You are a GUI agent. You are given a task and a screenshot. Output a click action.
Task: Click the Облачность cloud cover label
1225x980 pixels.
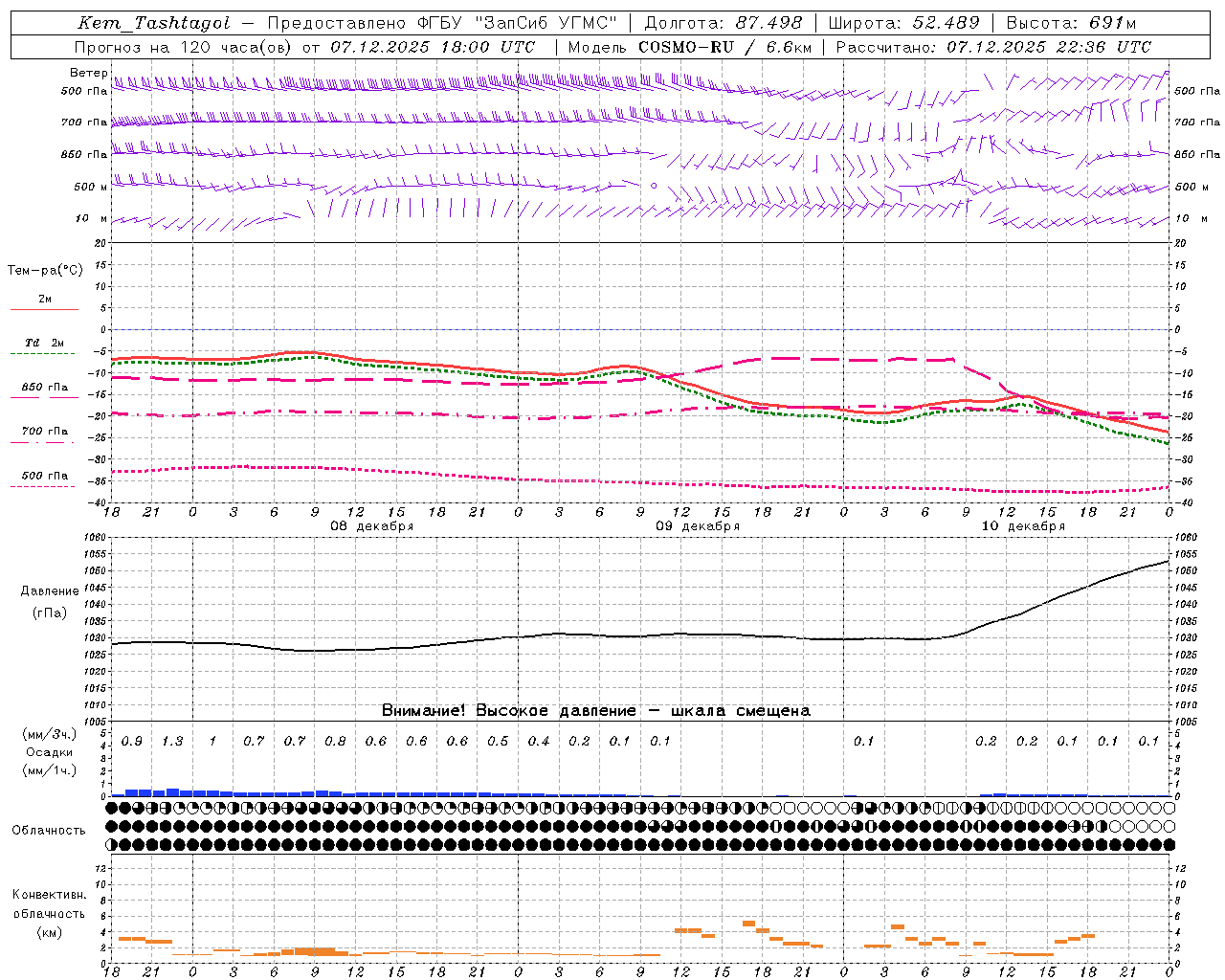point(49,830)
